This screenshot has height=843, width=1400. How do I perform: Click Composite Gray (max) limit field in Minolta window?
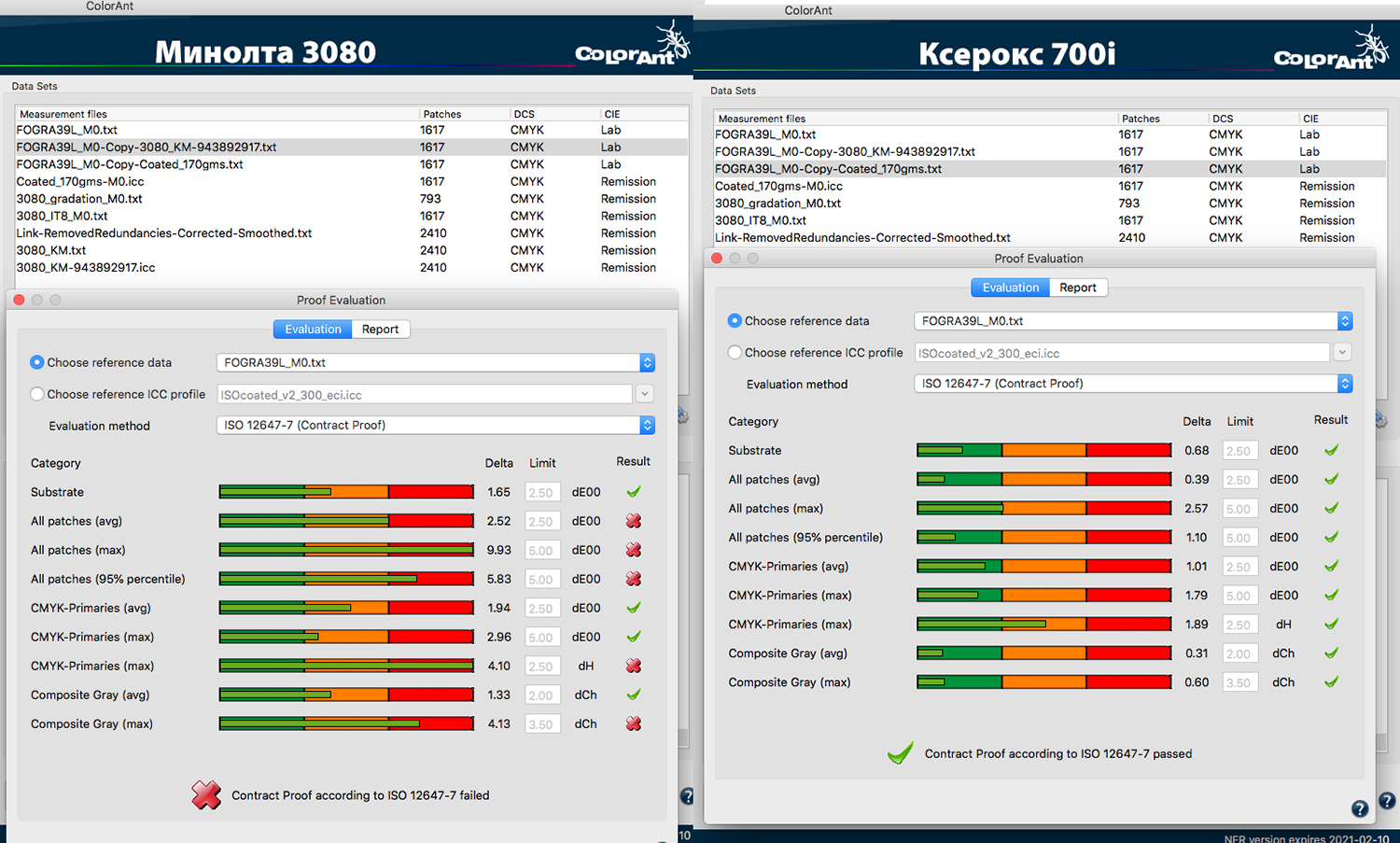click(541, 724)
